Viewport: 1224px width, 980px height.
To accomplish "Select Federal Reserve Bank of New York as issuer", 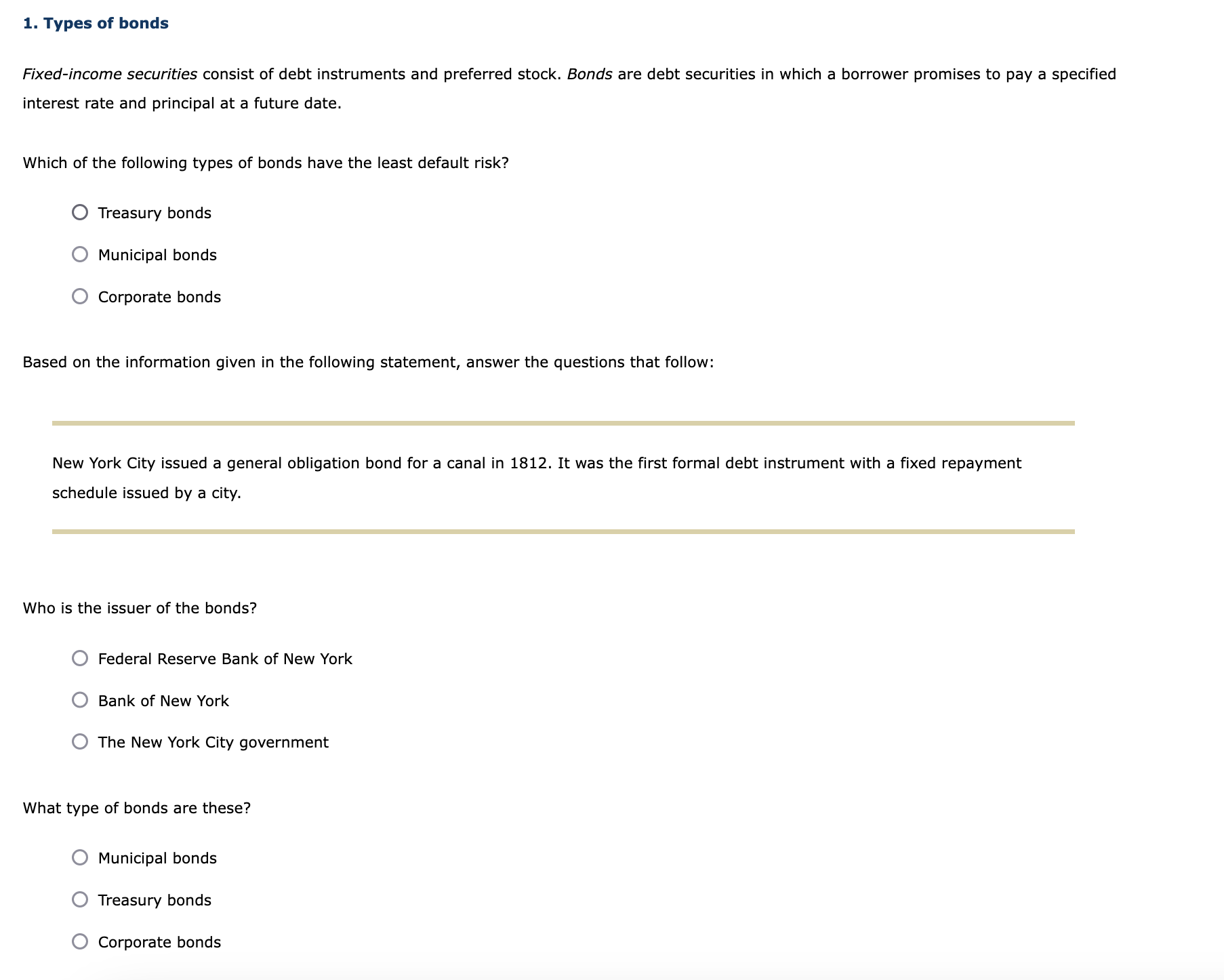I will coord(80,658).
